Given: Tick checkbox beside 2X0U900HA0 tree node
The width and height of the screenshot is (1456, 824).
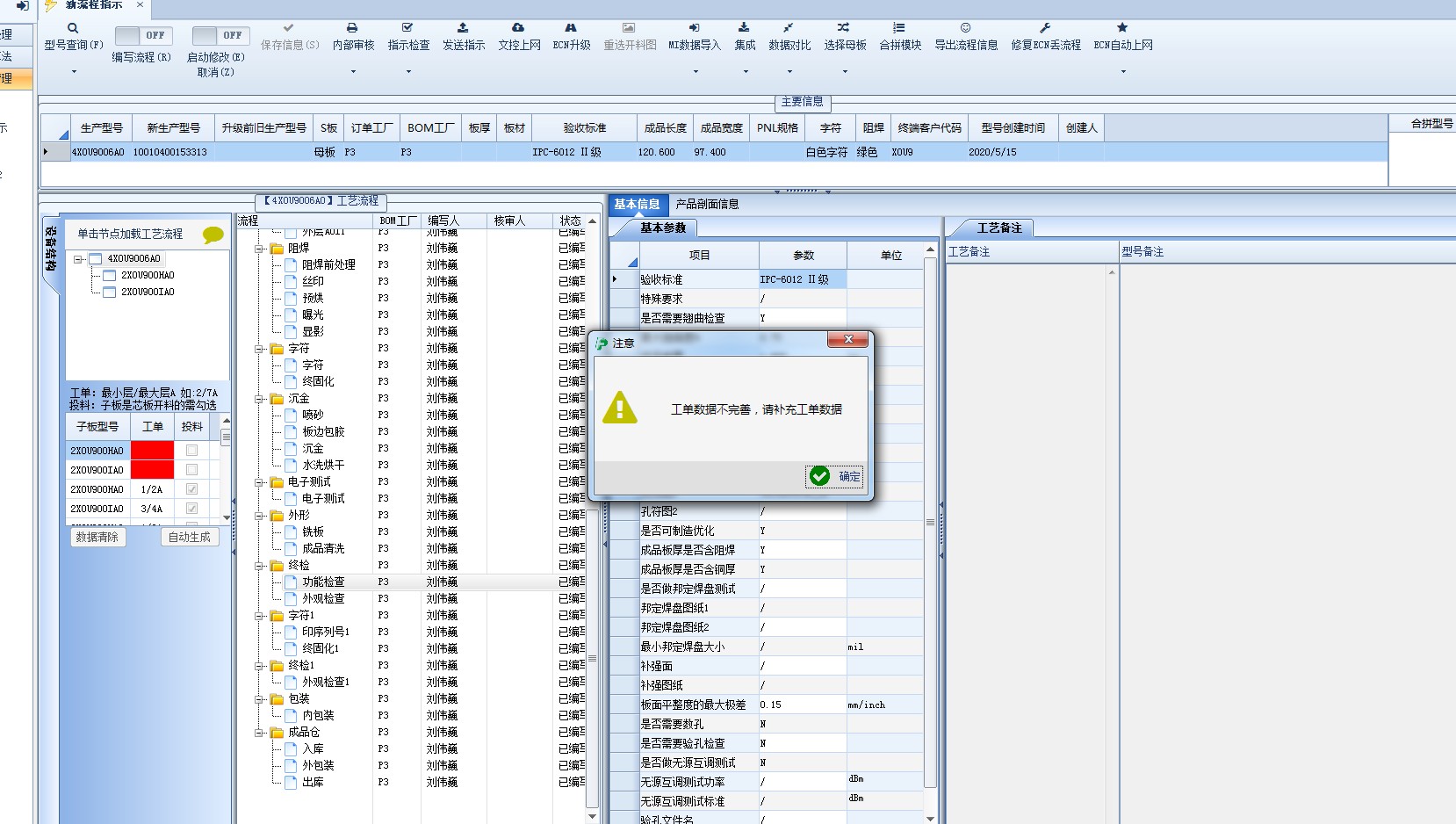Looking at the screenshot, I should (x=110, y=276).
